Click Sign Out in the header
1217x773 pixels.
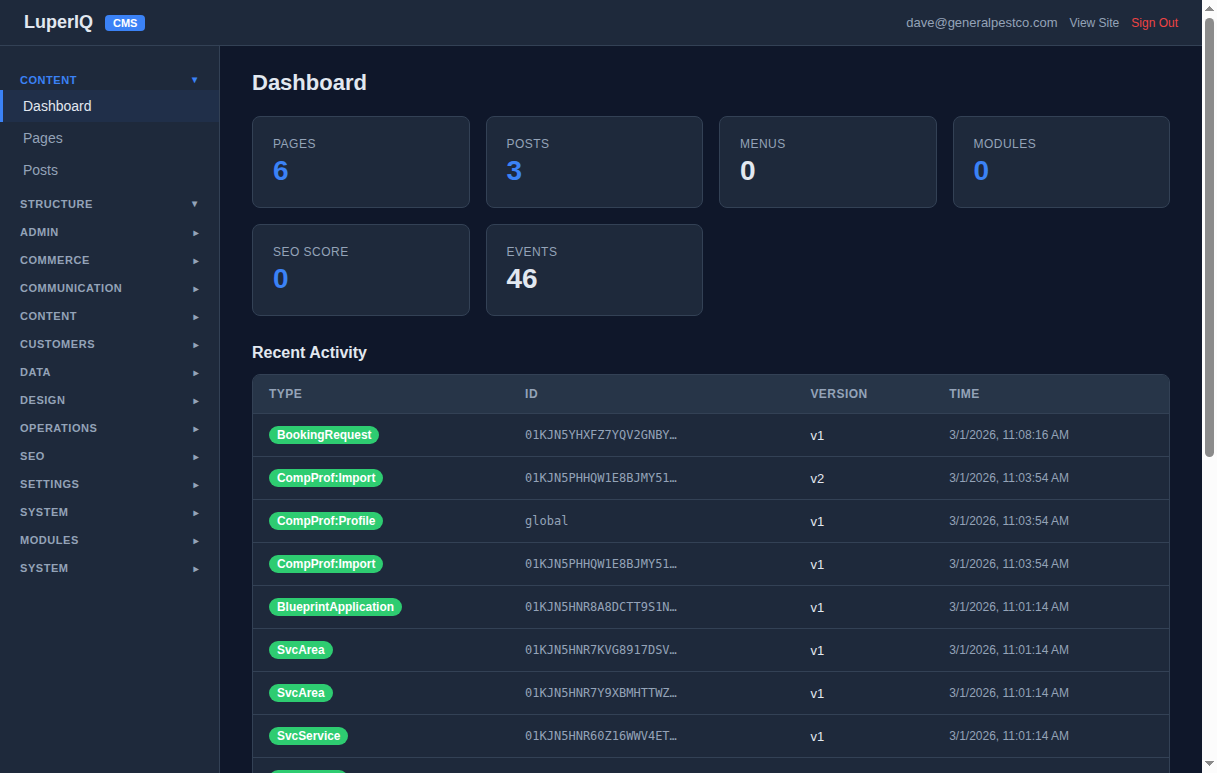(1154, 22)
